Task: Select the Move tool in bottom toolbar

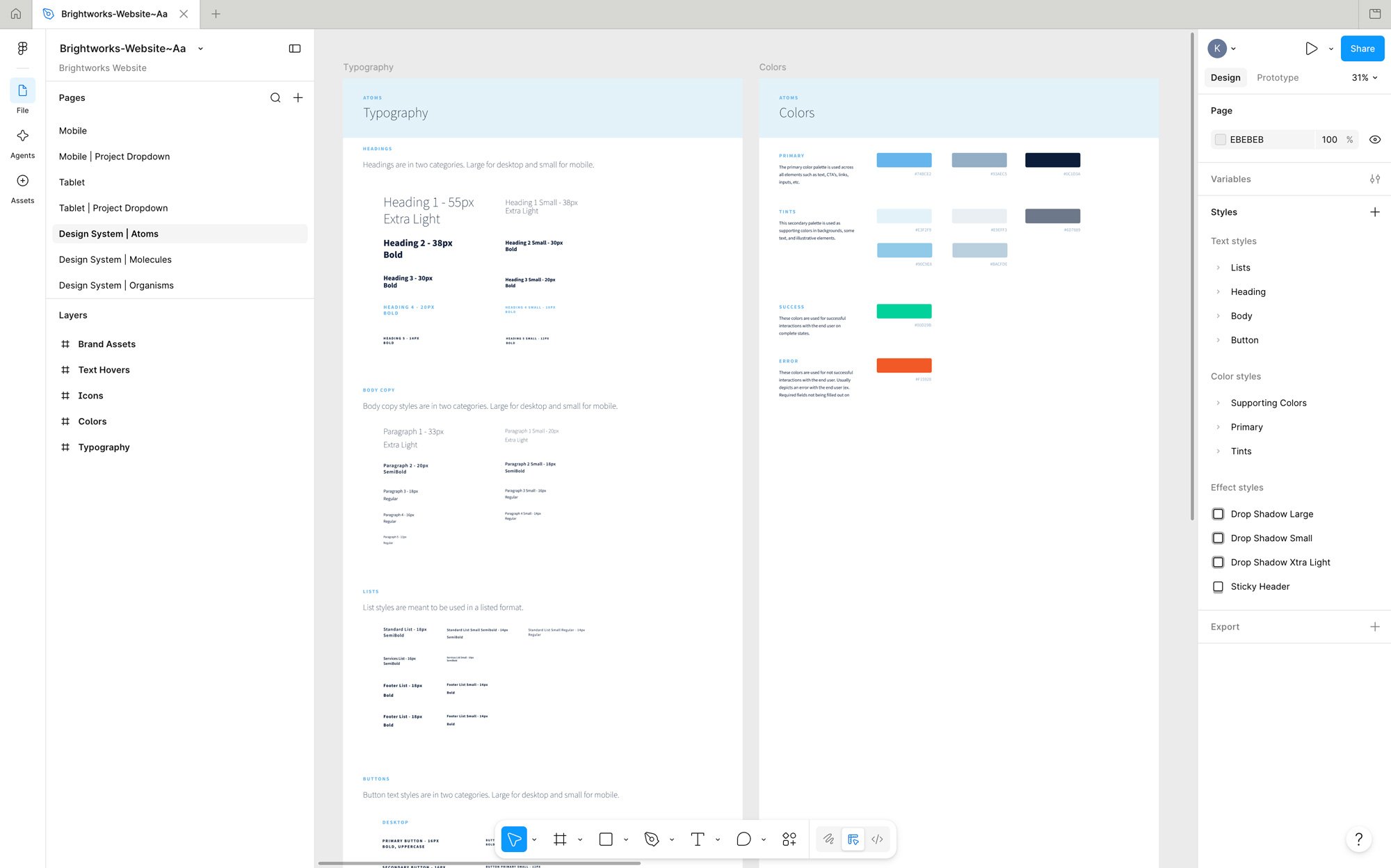Action: [514, 839]
